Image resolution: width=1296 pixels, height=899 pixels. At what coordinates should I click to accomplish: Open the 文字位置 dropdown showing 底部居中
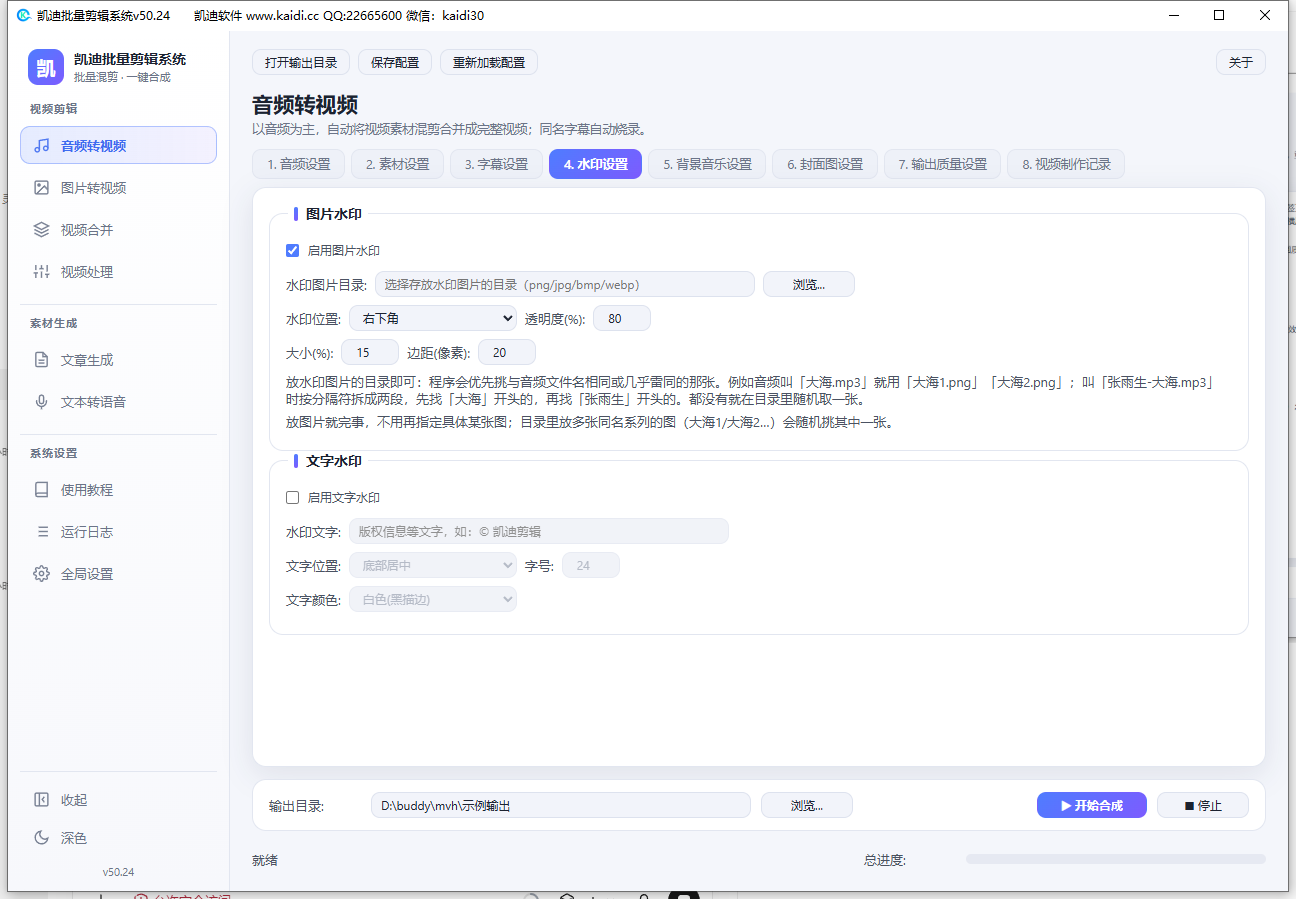(433, 565)
